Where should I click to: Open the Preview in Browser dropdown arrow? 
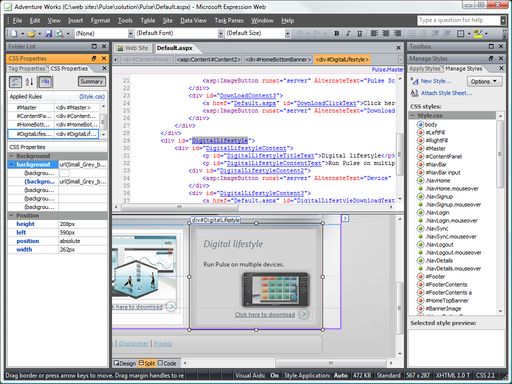tap(68, 34)
